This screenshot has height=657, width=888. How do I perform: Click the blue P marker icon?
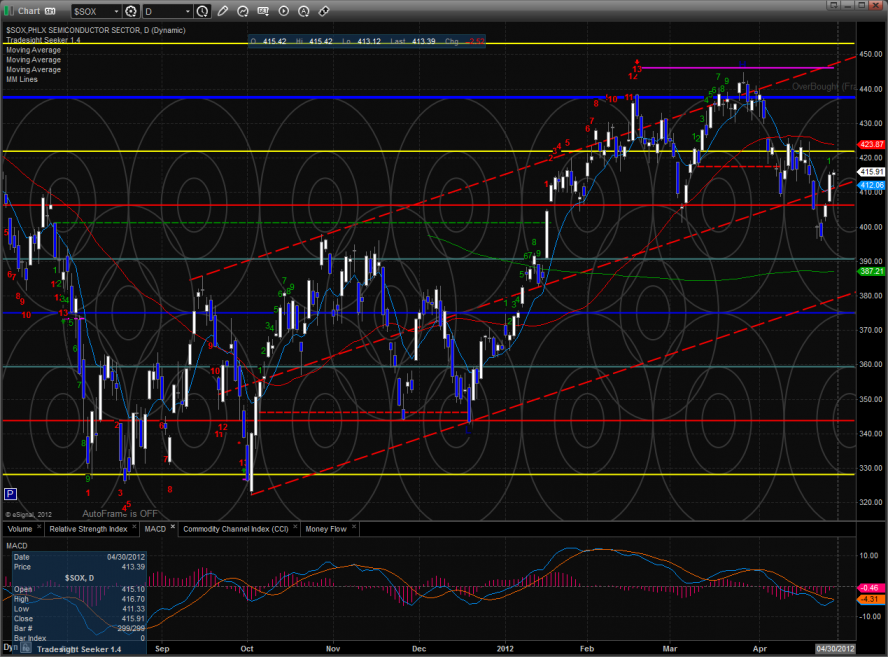[11, 493]
